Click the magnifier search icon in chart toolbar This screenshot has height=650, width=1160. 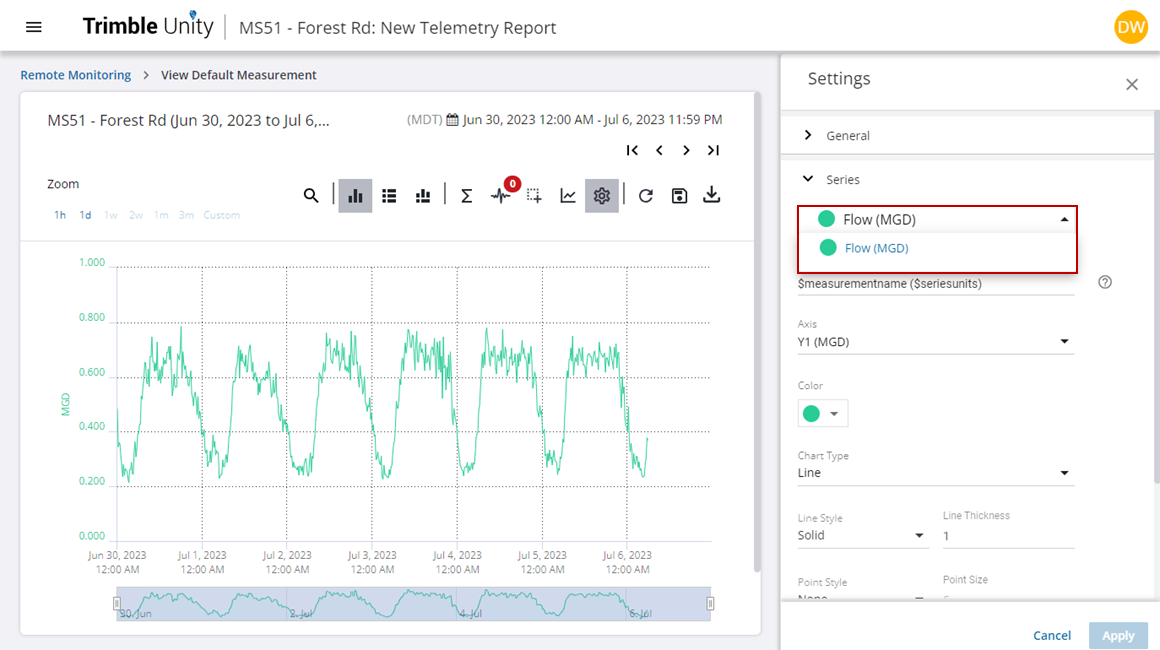(311, 196)
